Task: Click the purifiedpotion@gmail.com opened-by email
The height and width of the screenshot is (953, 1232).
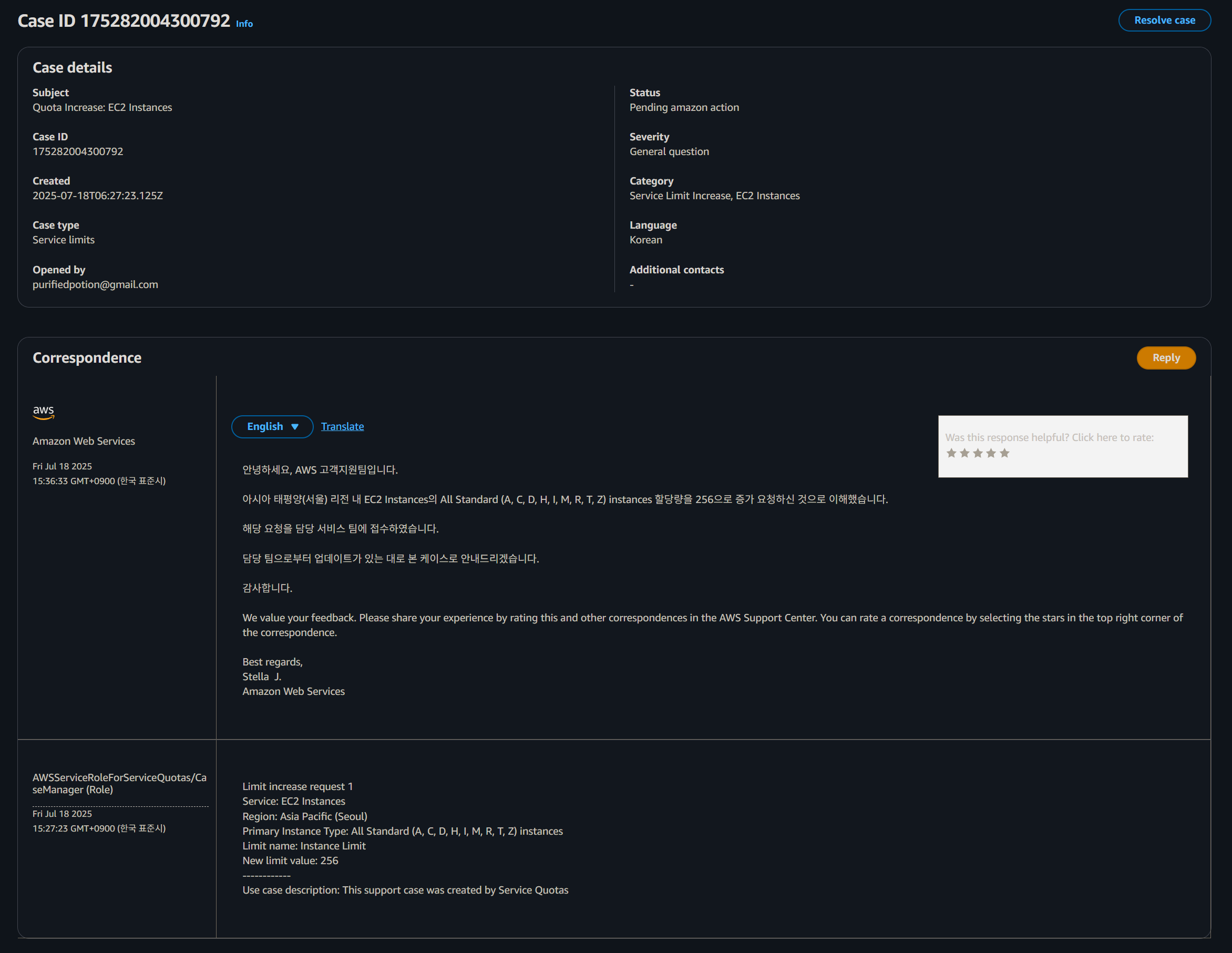Action: point(95,284)
